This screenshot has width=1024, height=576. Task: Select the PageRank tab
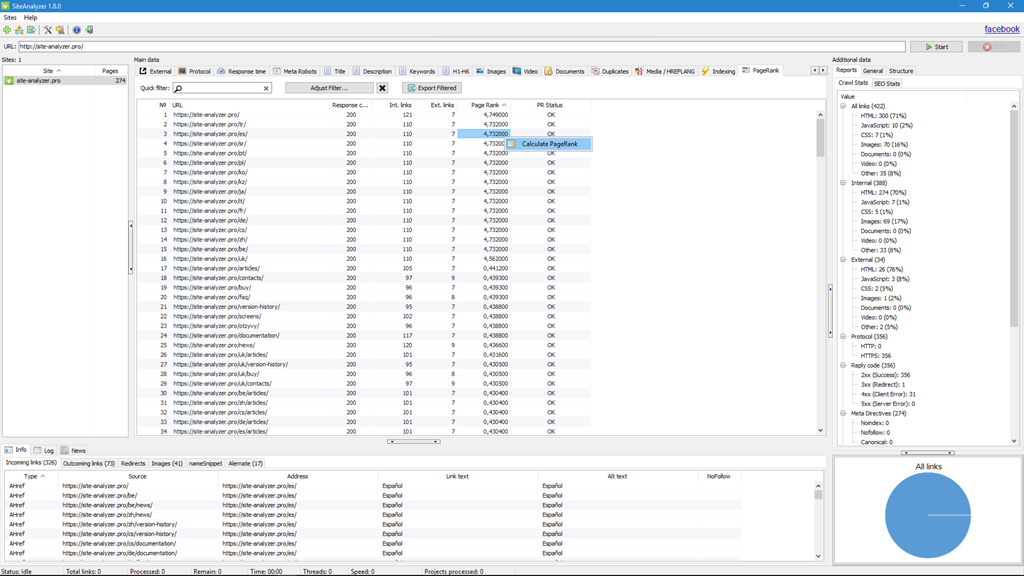coord(761,71)
